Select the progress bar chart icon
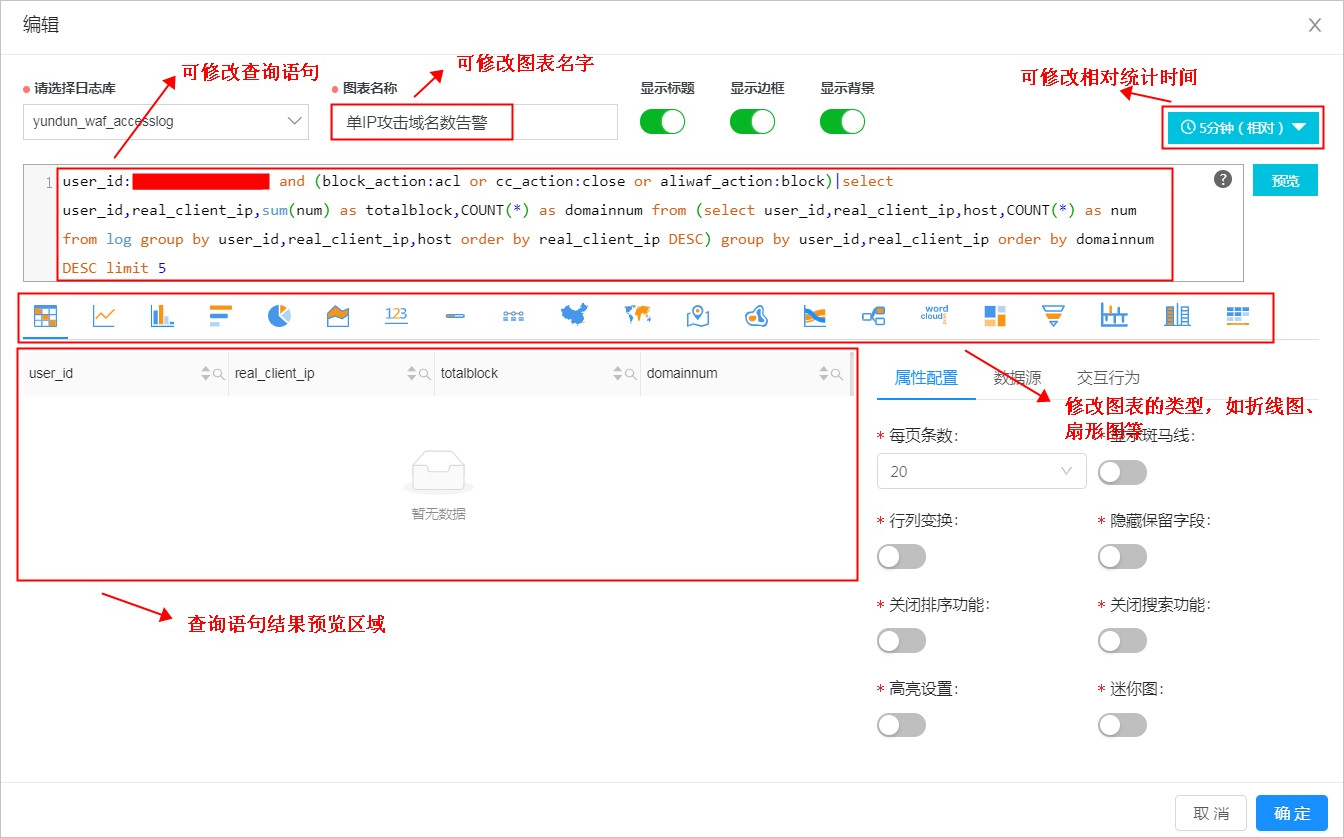The width and height of the screenshot is (1344, 838). click(x=455, y=316)
